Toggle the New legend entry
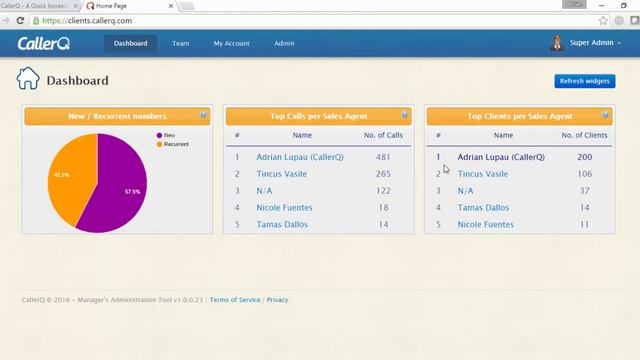 (166, 135)
